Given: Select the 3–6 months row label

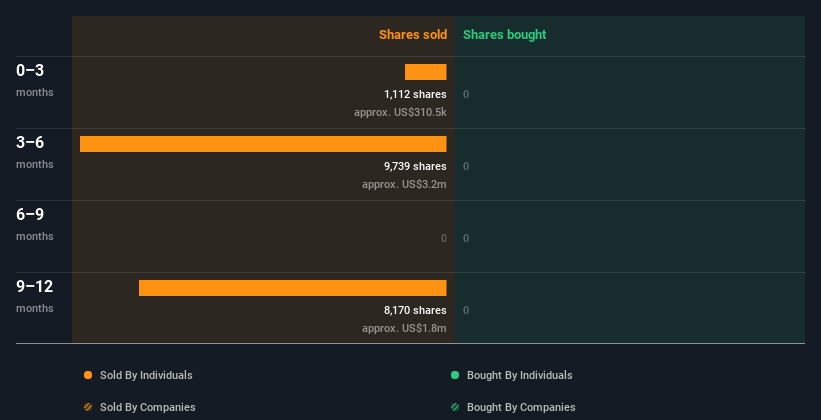Looking at the screenshot, I should [31, 143].
